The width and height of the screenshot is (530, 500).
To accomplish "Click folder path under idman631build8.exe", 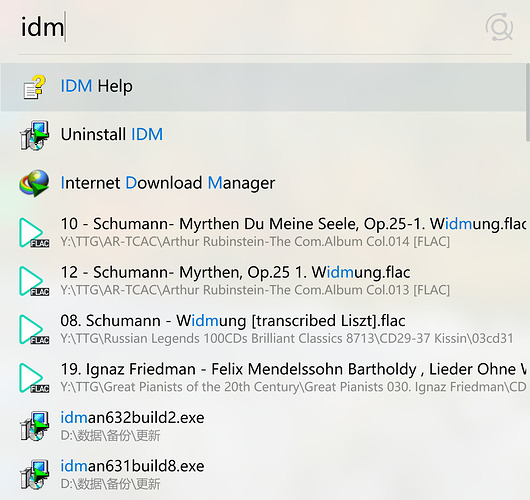I will (x=110, y=484).
